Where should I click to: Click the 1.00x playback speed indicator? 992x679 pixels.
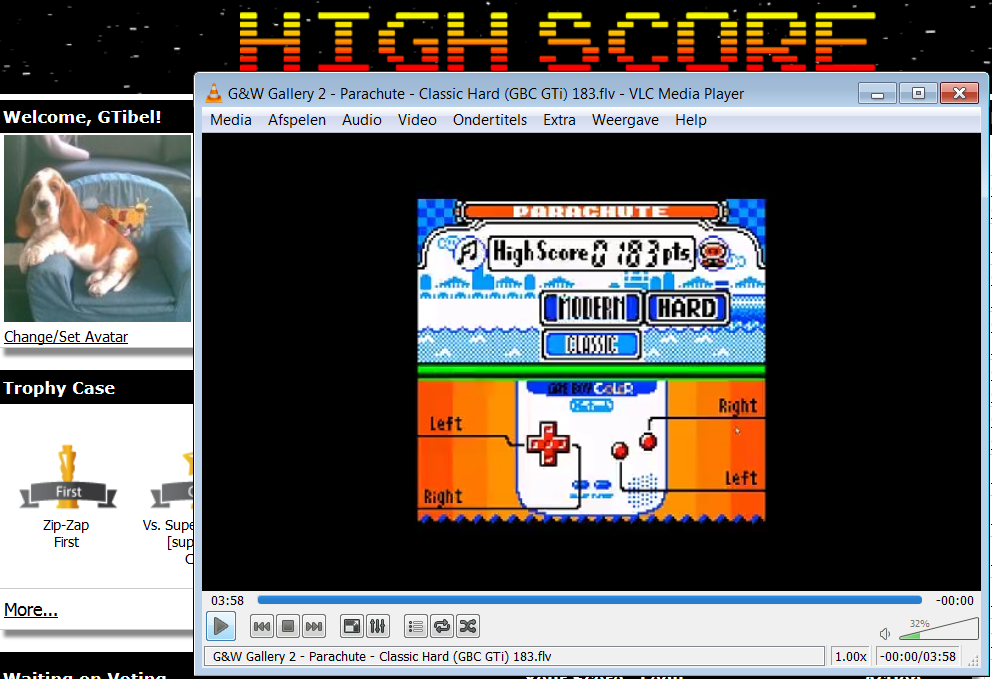(850, 657)
